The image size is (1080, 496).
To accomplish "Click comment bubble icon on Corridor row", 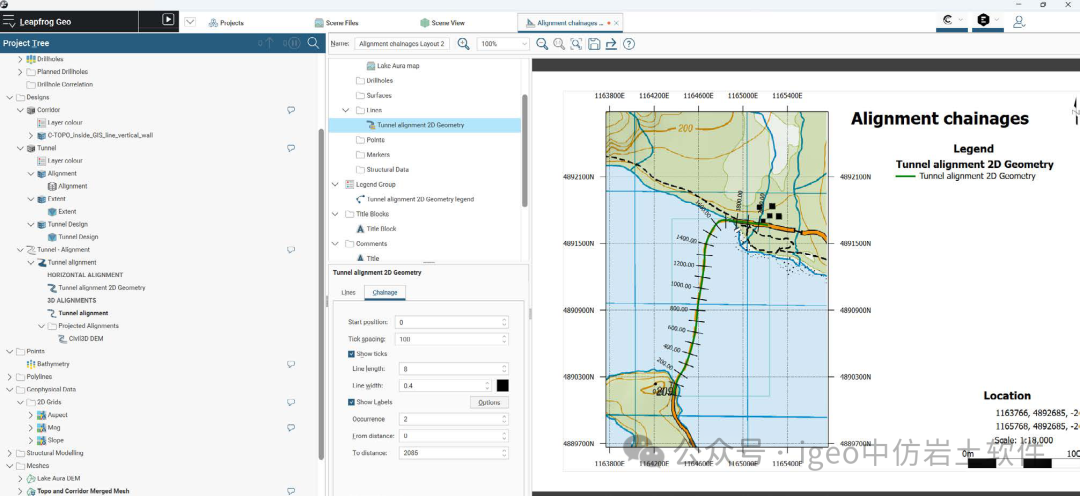I will [x=291, y=110].
